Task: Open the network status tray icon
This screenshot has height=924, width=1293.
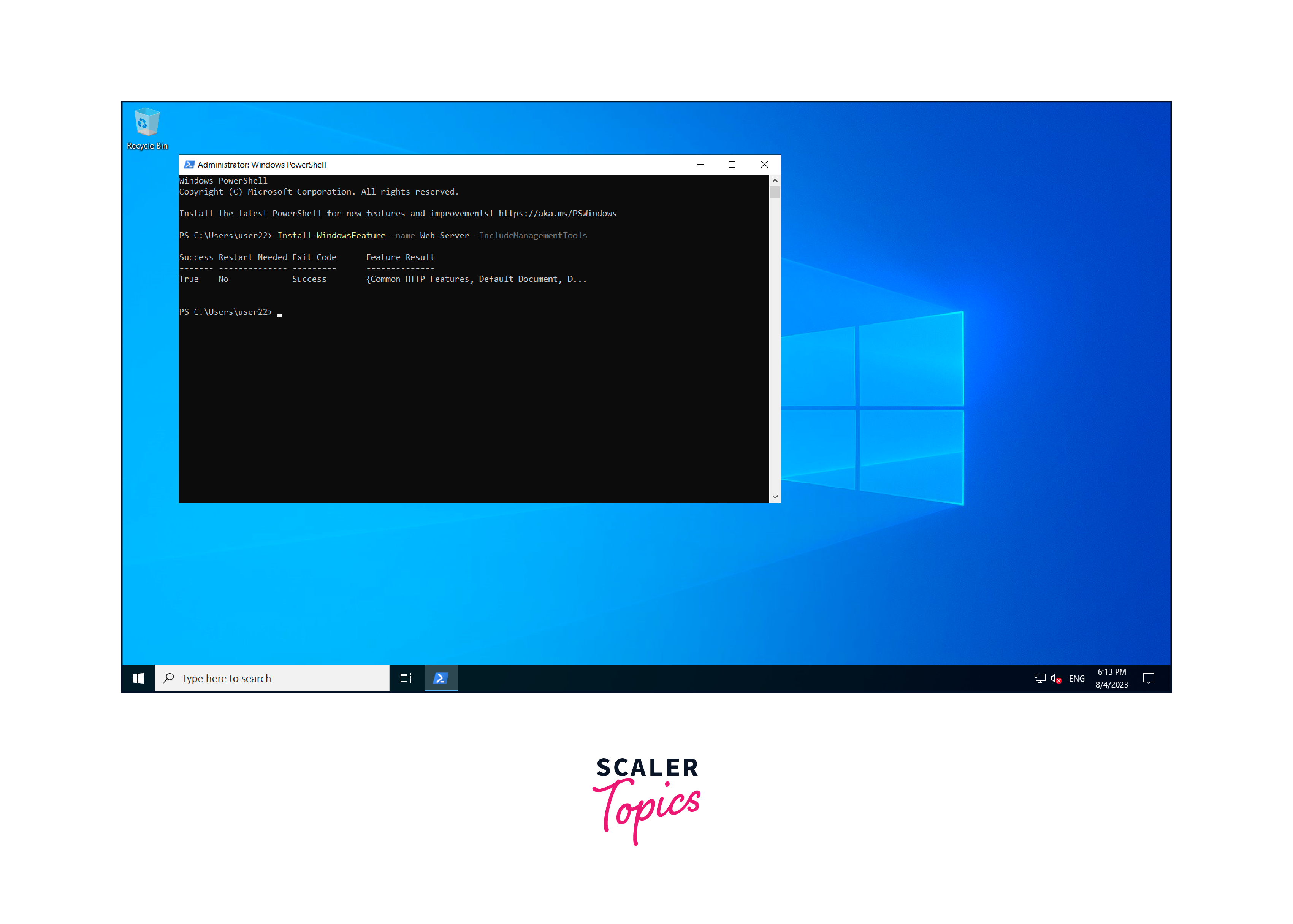Action: pos(1039,678)
